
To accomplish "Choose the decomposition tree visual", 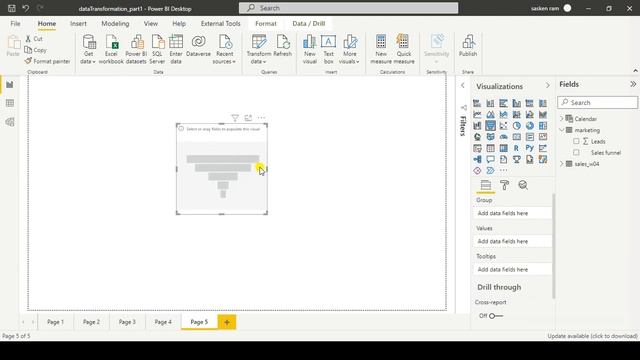I will [477, 160].
